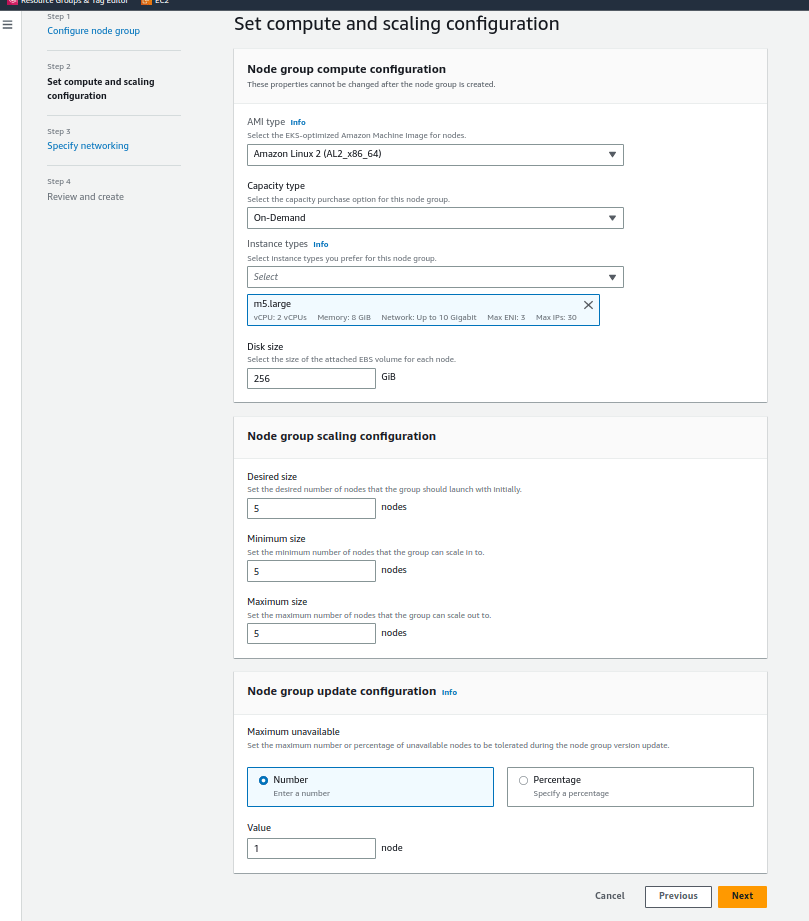
Task: Open Resource Groups & Tag Editor shortcut
Action: pos(68,2)
